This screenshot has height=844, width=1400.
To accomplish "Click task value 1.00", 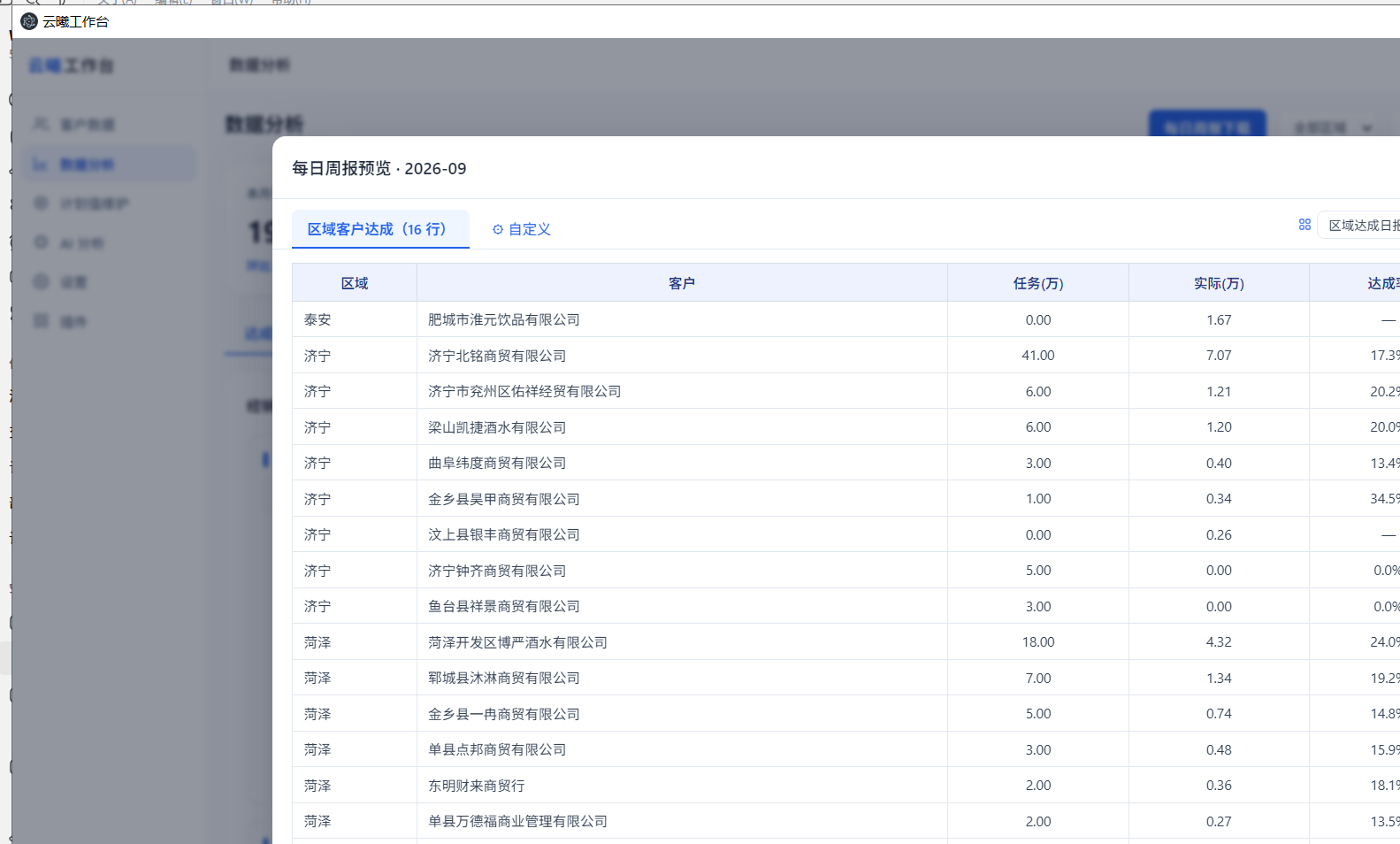I will 1038,499.
